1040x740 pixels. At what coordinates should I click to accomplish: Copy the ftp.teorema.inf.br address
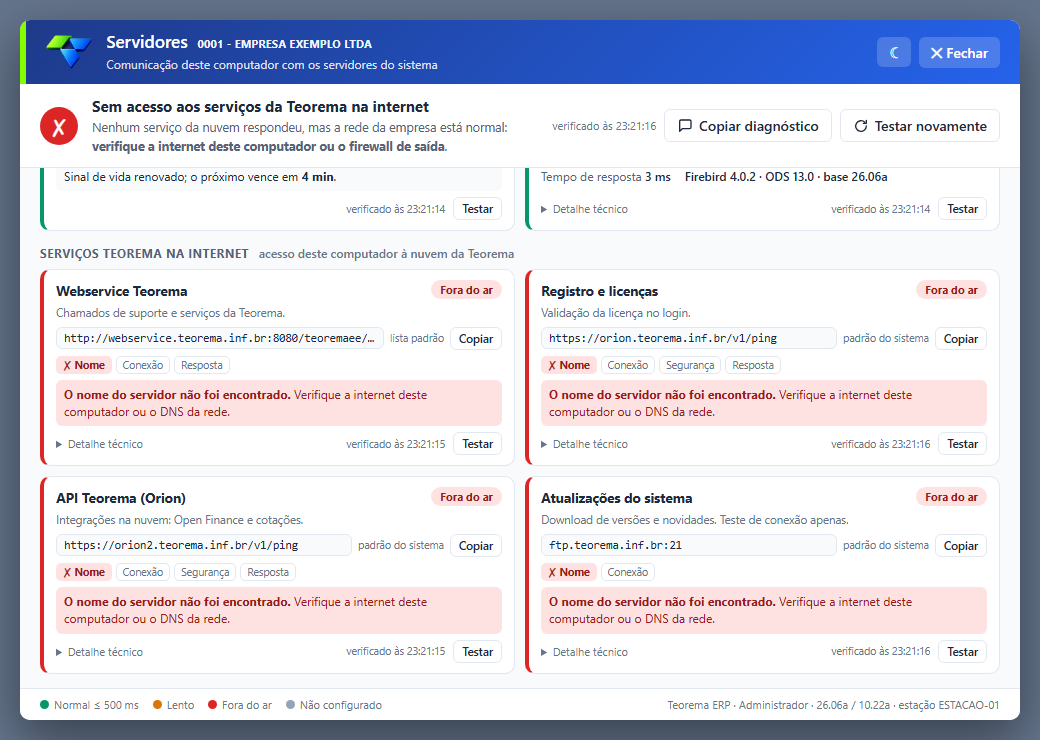tap(961, 546)
